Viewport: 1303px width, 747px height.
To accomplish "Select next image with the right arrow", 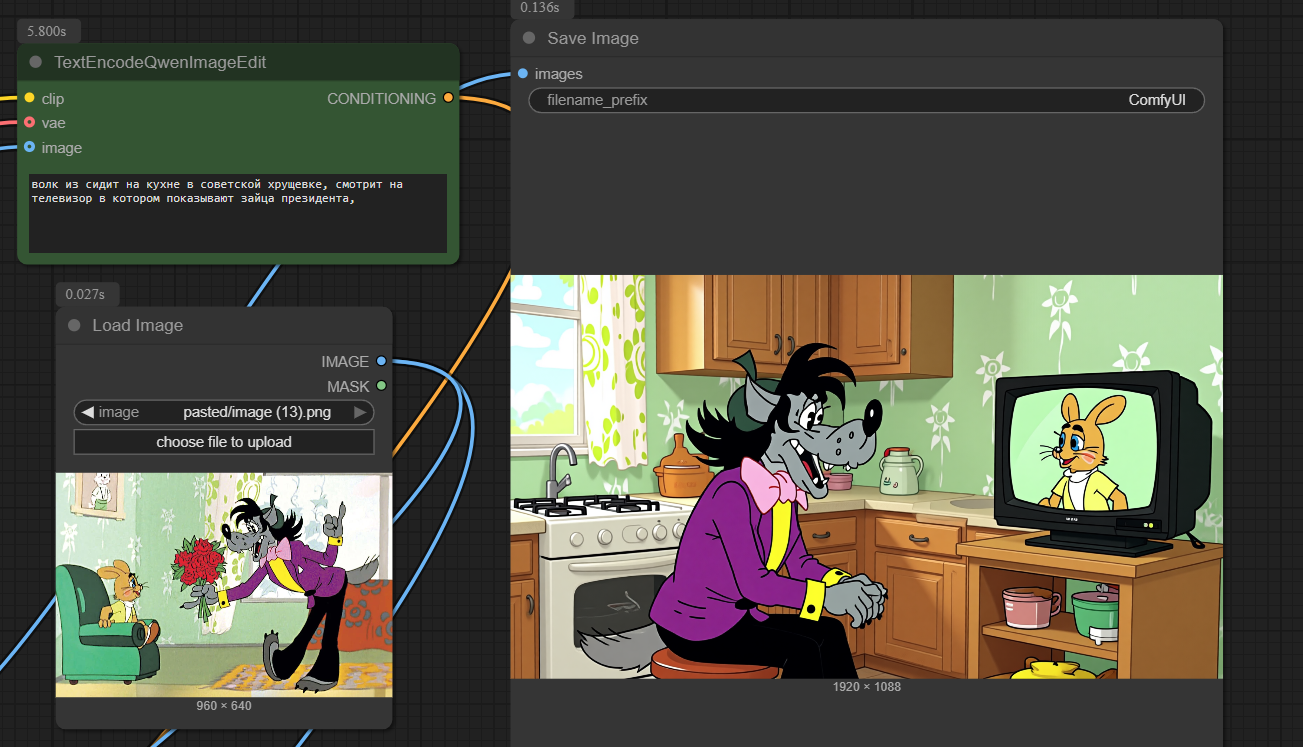I will point(360,412).
